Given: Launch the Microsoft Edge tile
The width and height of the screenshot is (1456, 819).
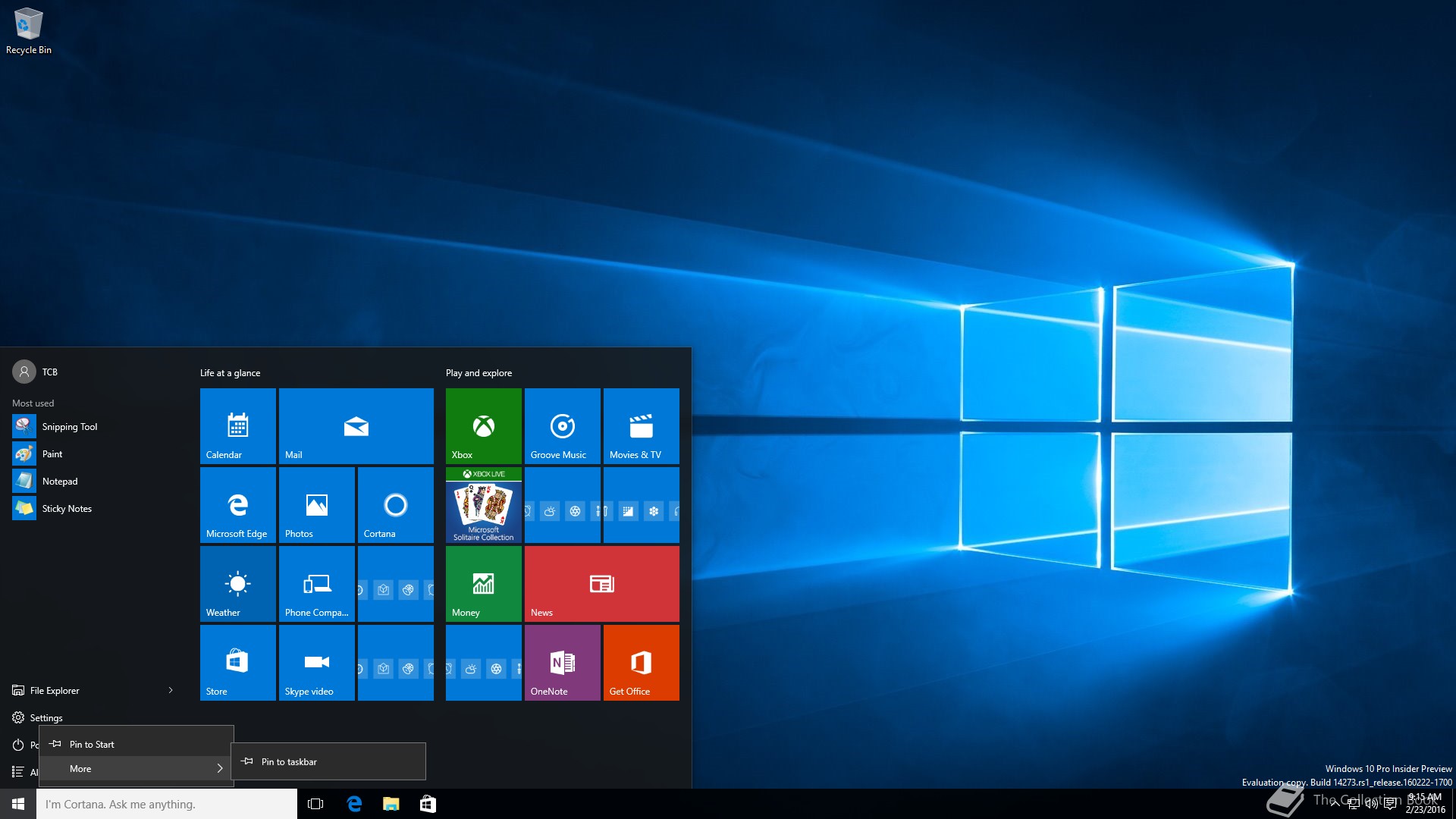Looking at the screenshot, I should [x=237, y=504].
